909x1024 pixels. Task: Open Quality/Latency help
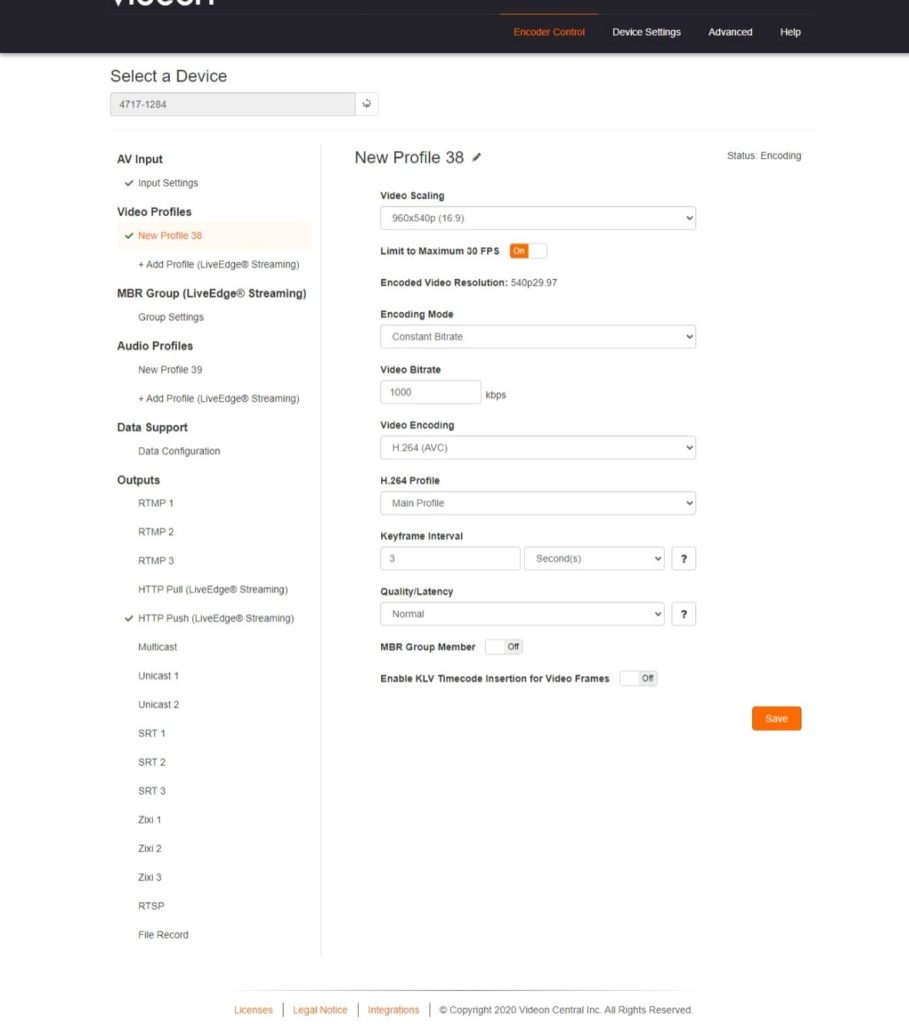[683, 613]
